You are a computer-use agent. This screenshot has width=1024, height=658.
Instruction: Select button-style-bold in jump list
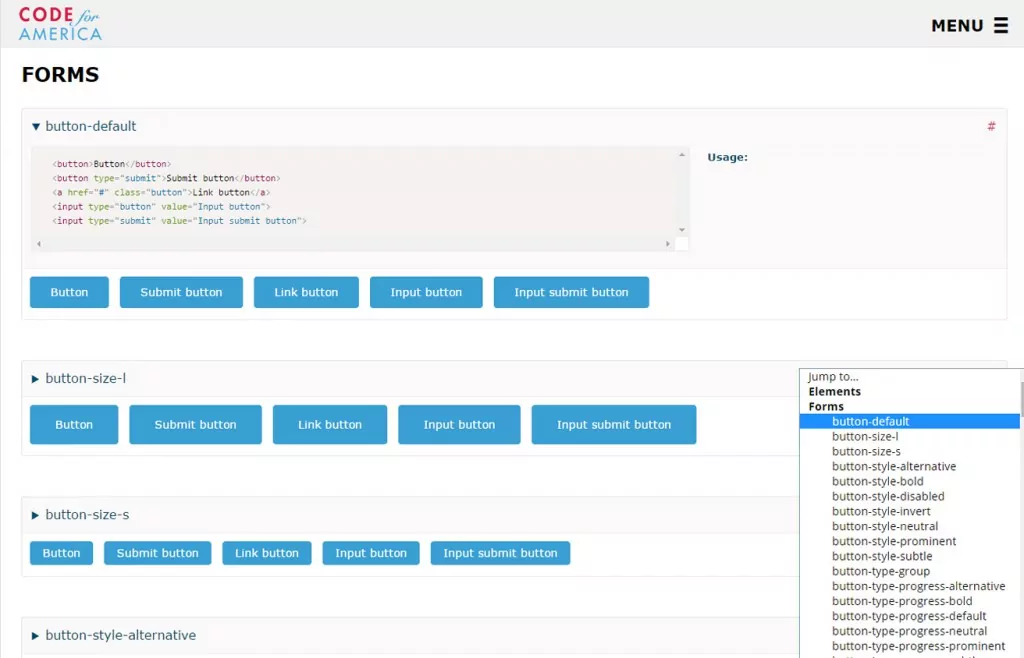(909, 482)
